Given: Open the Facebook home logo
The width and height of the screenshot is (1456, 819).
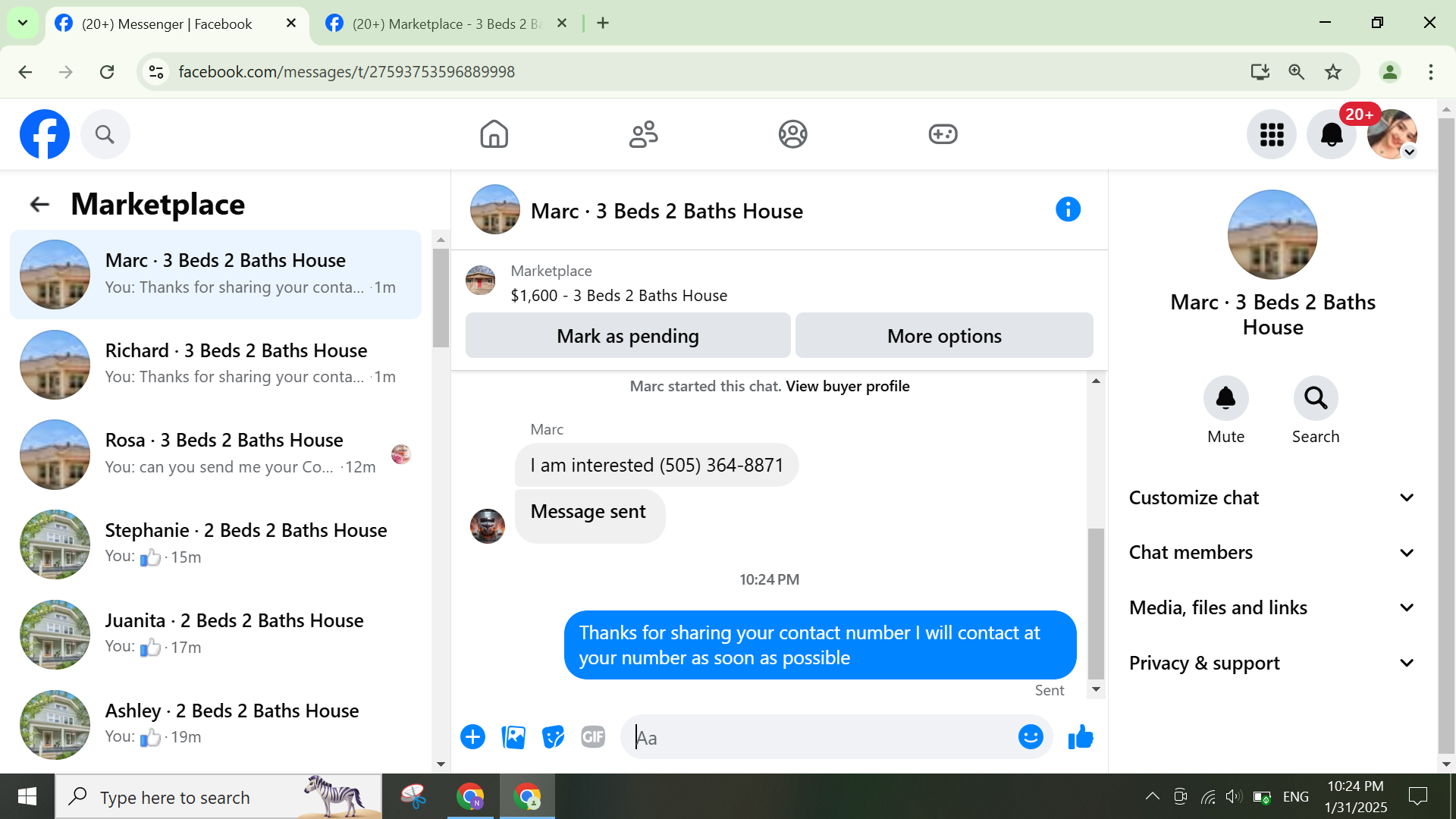Looking at the screenshot, I should [x=45, y=134].
